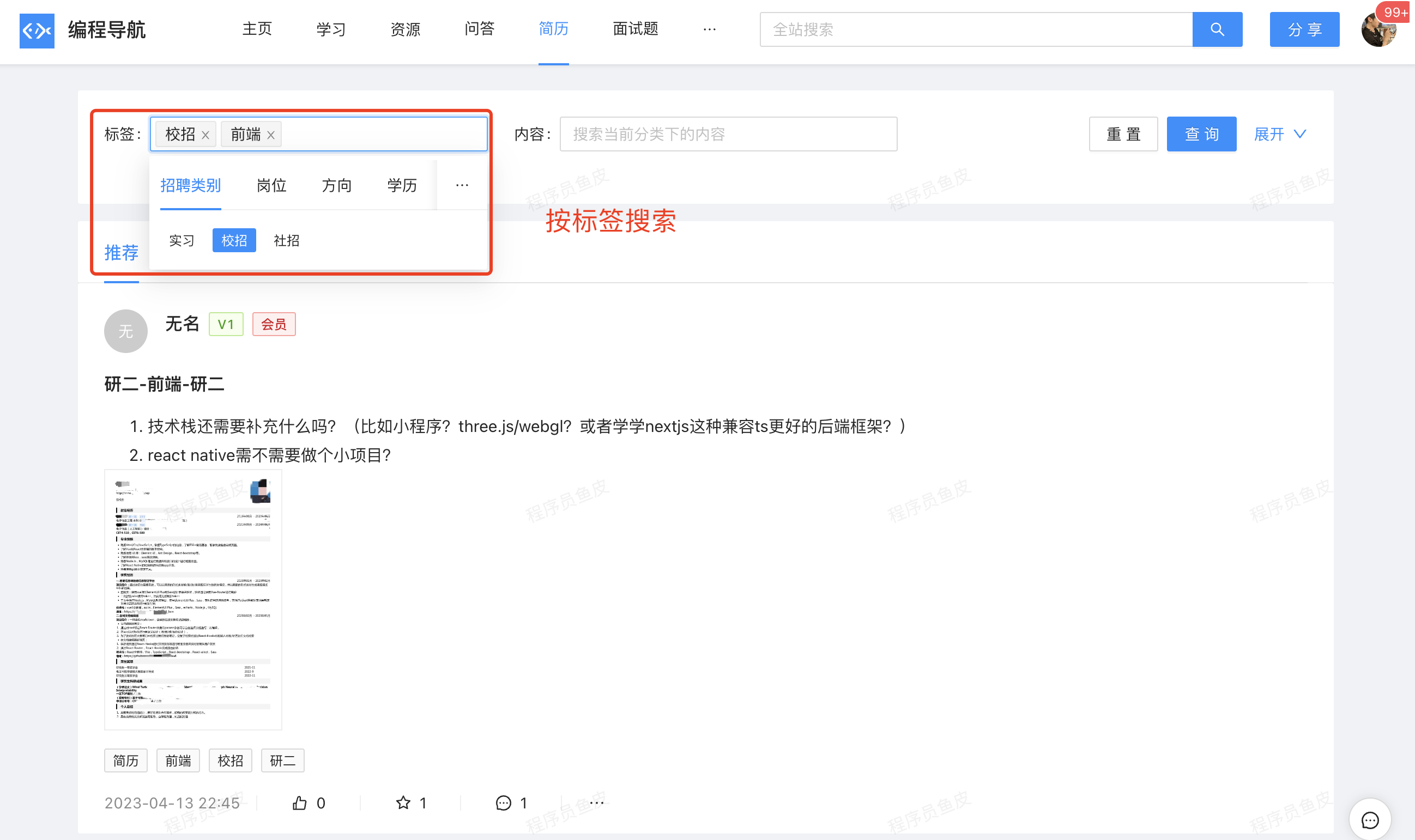
Task: Deselect the highlighted 校招 tag option
Action: pyautogui.click(x=234, y=241)
